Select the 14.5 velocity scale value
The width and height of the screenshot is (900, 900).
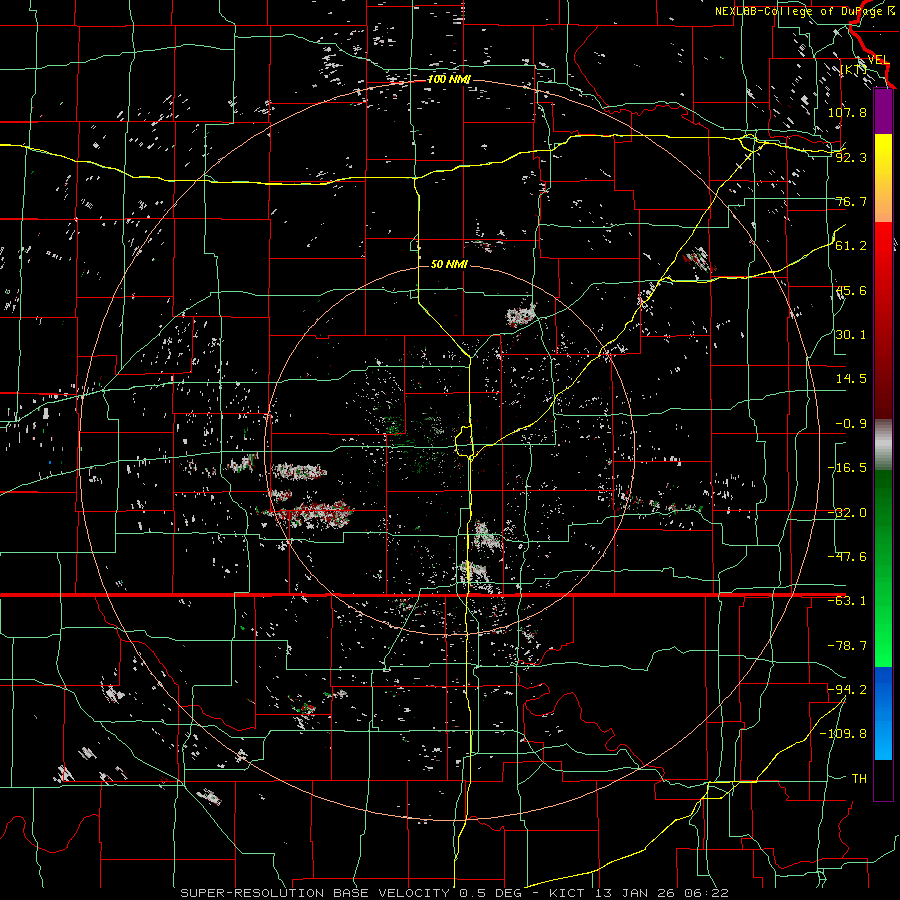(851, 379)
